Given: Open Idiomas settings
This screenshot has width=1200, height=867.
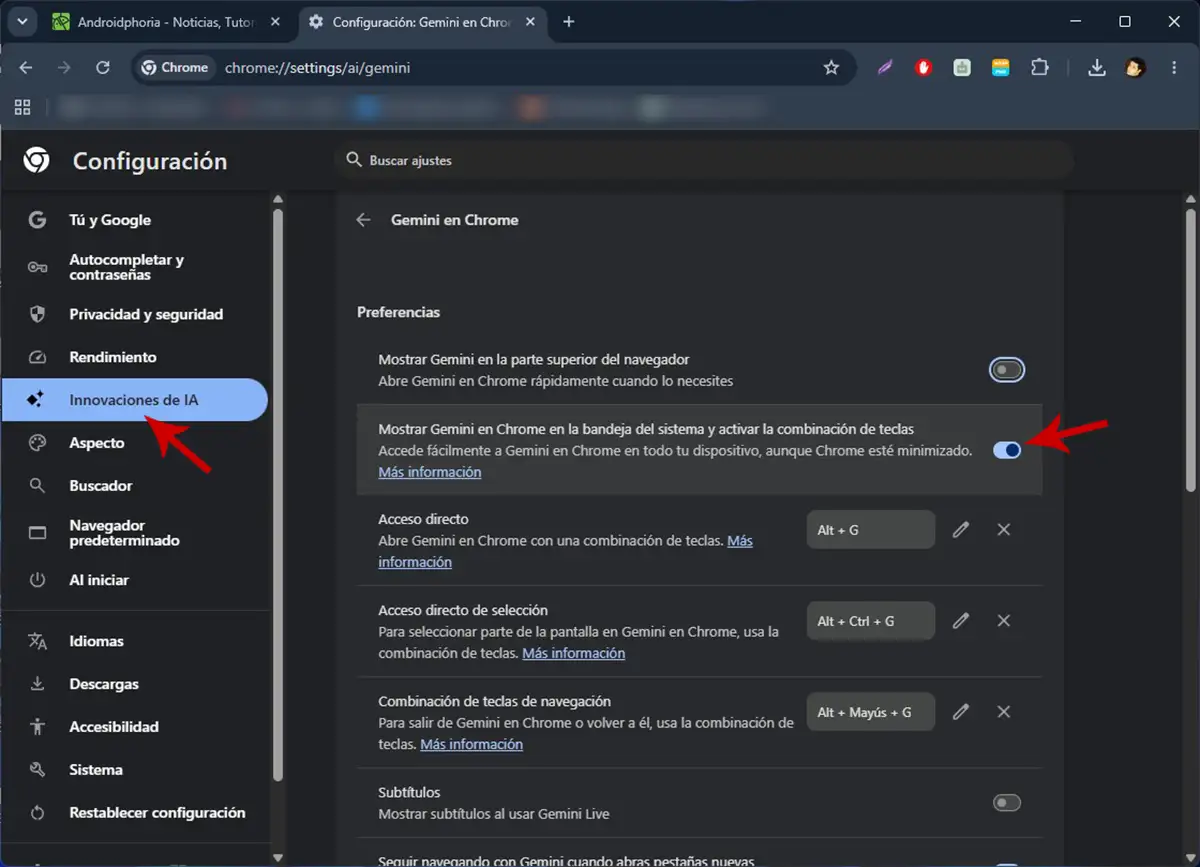Looking at the screenshot, I should tap(134, 641).
